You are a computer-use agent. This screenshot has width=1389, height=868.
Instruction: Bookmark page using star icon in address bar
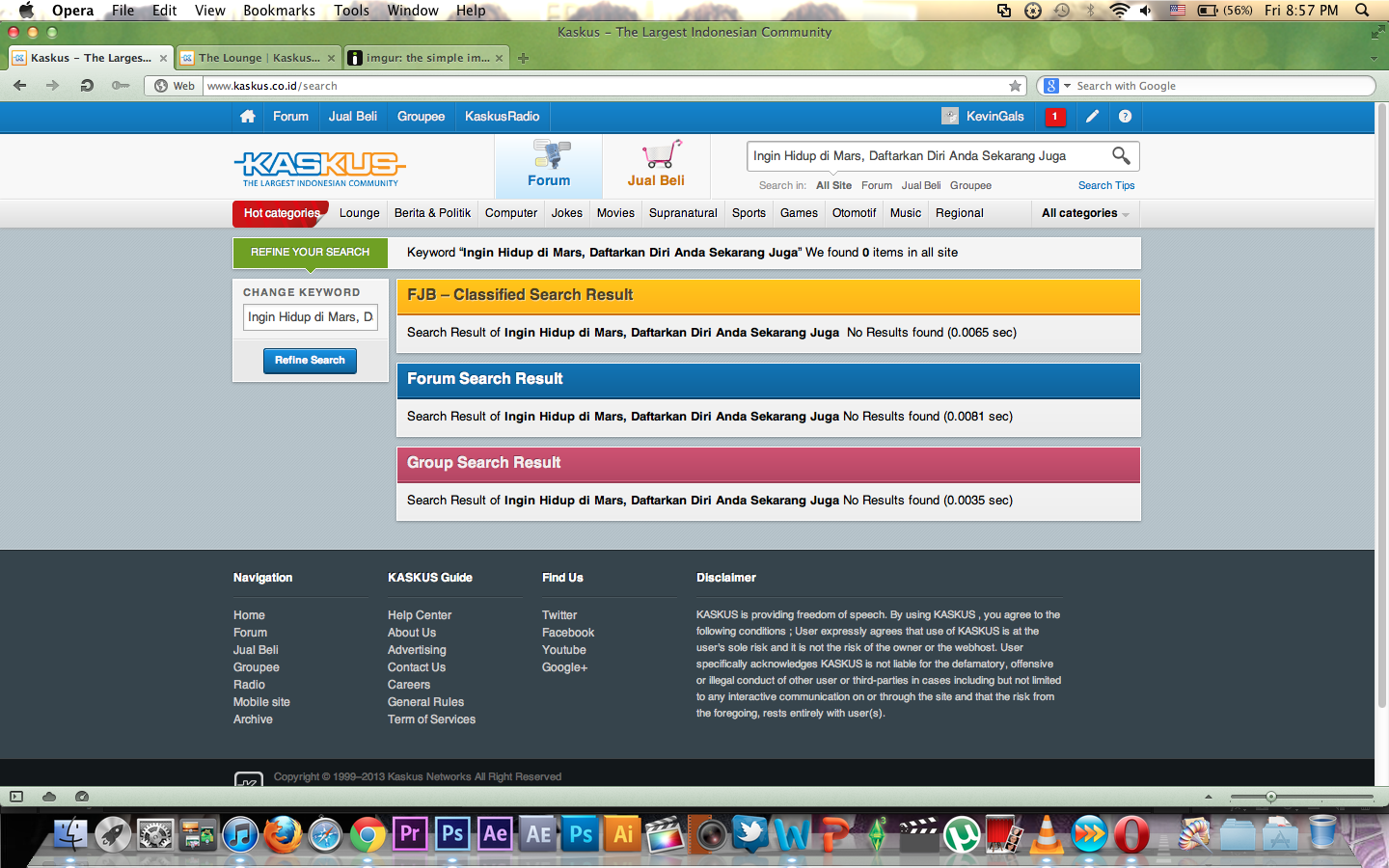[1015, 86]
